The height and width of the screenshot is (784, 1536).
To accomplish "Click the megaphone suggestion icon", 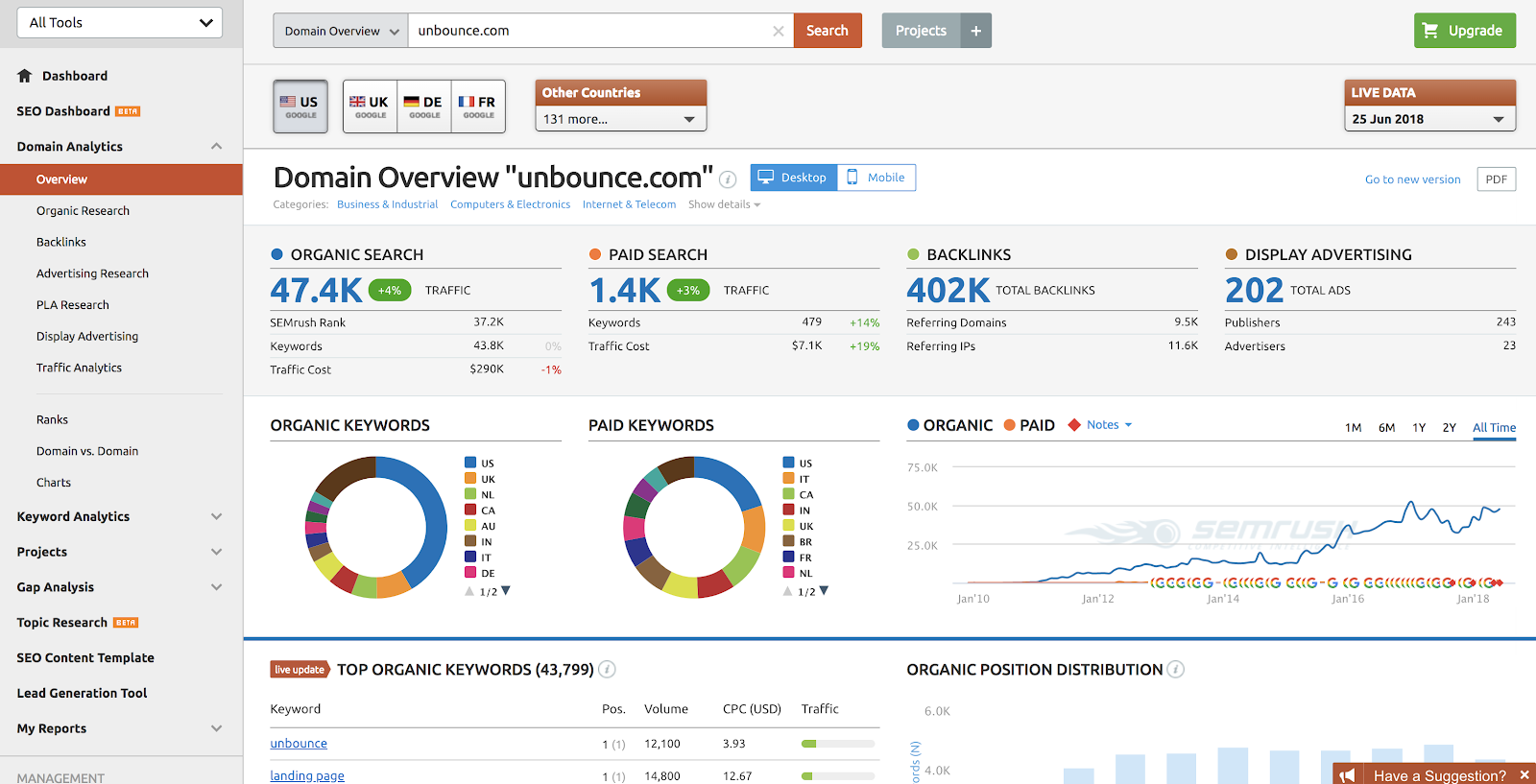I will tap(1348, 775).
